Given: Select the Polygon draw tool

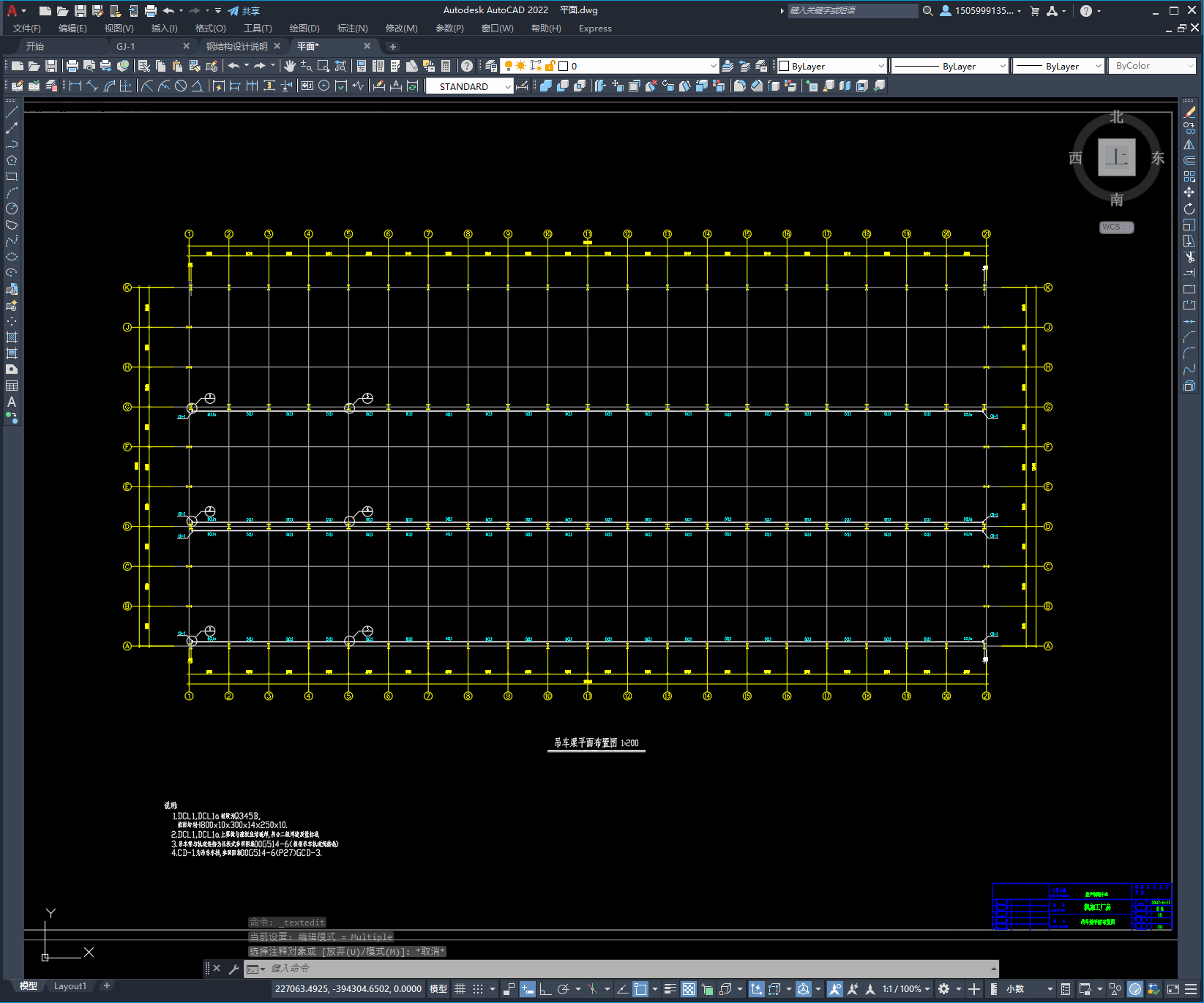Looking at the screenshot, I should pos(12,160).
